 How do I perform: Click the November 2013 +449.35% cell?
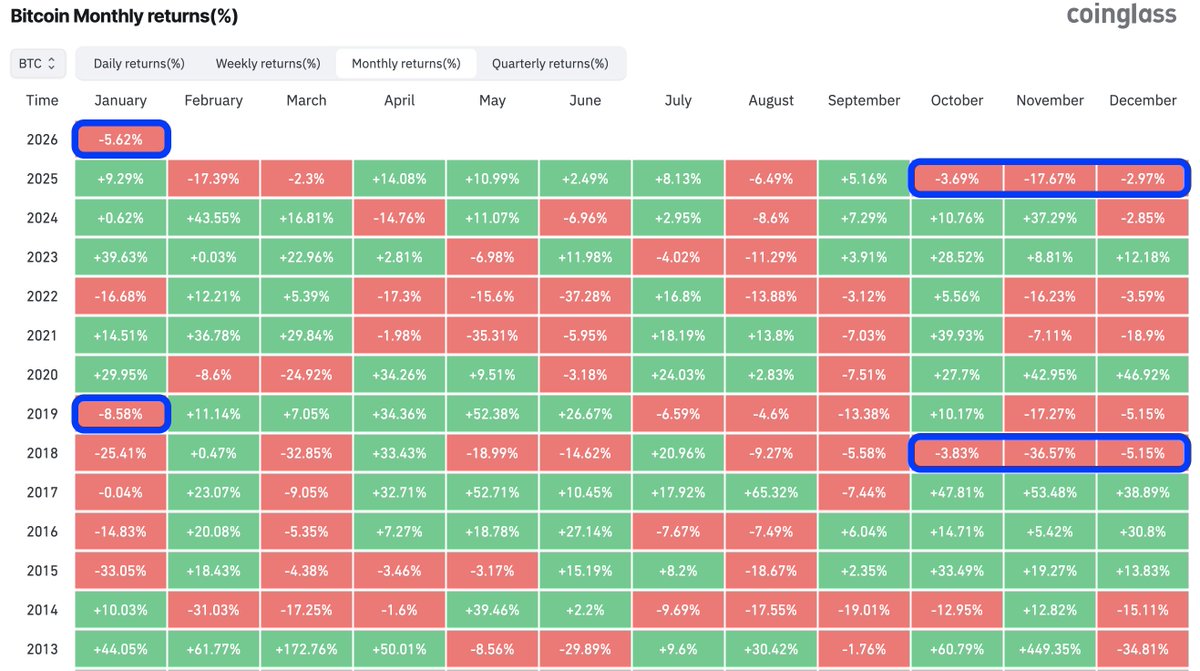click(1049, 648)
